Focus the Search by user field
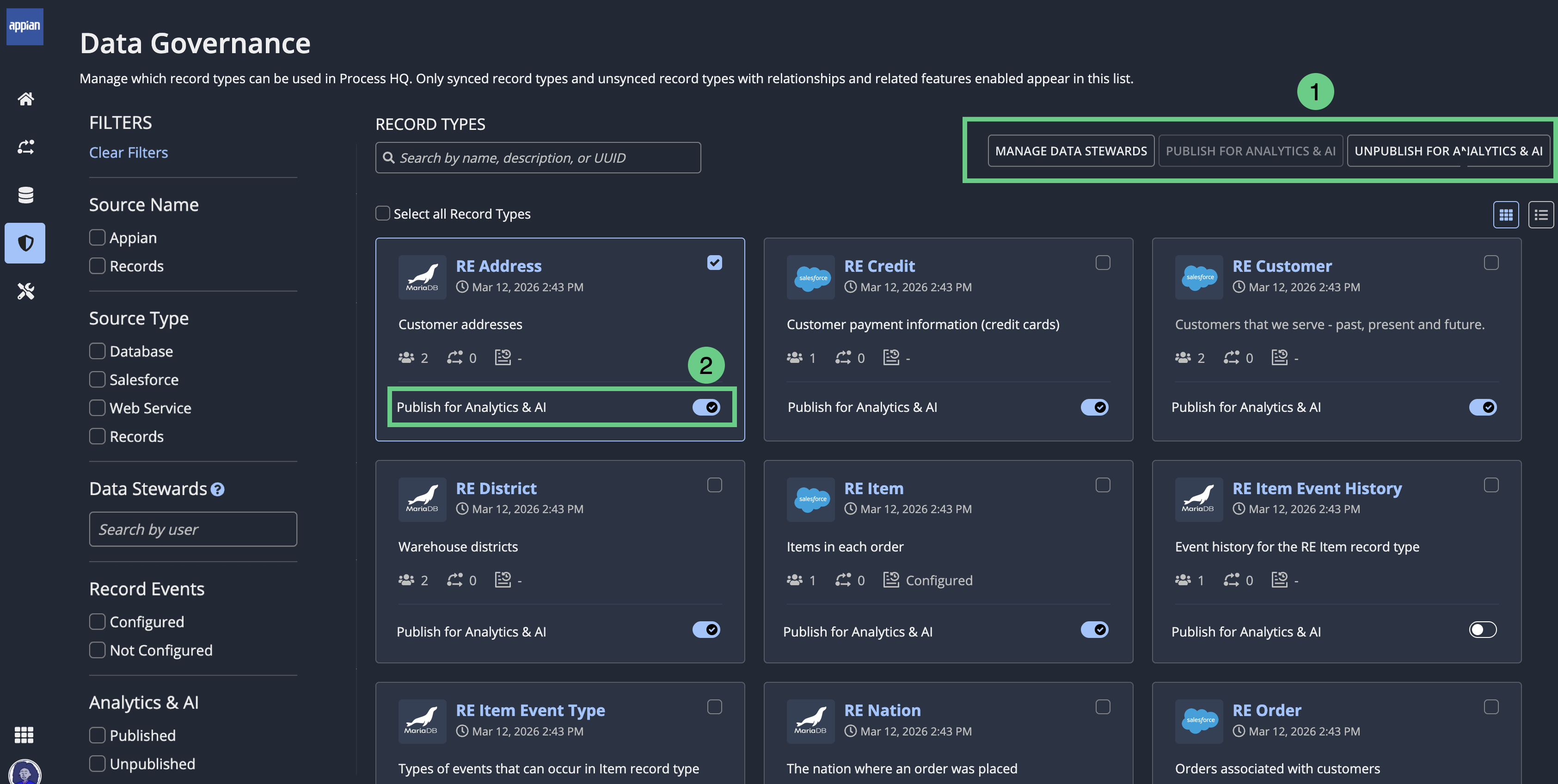 tap(193, 529)
